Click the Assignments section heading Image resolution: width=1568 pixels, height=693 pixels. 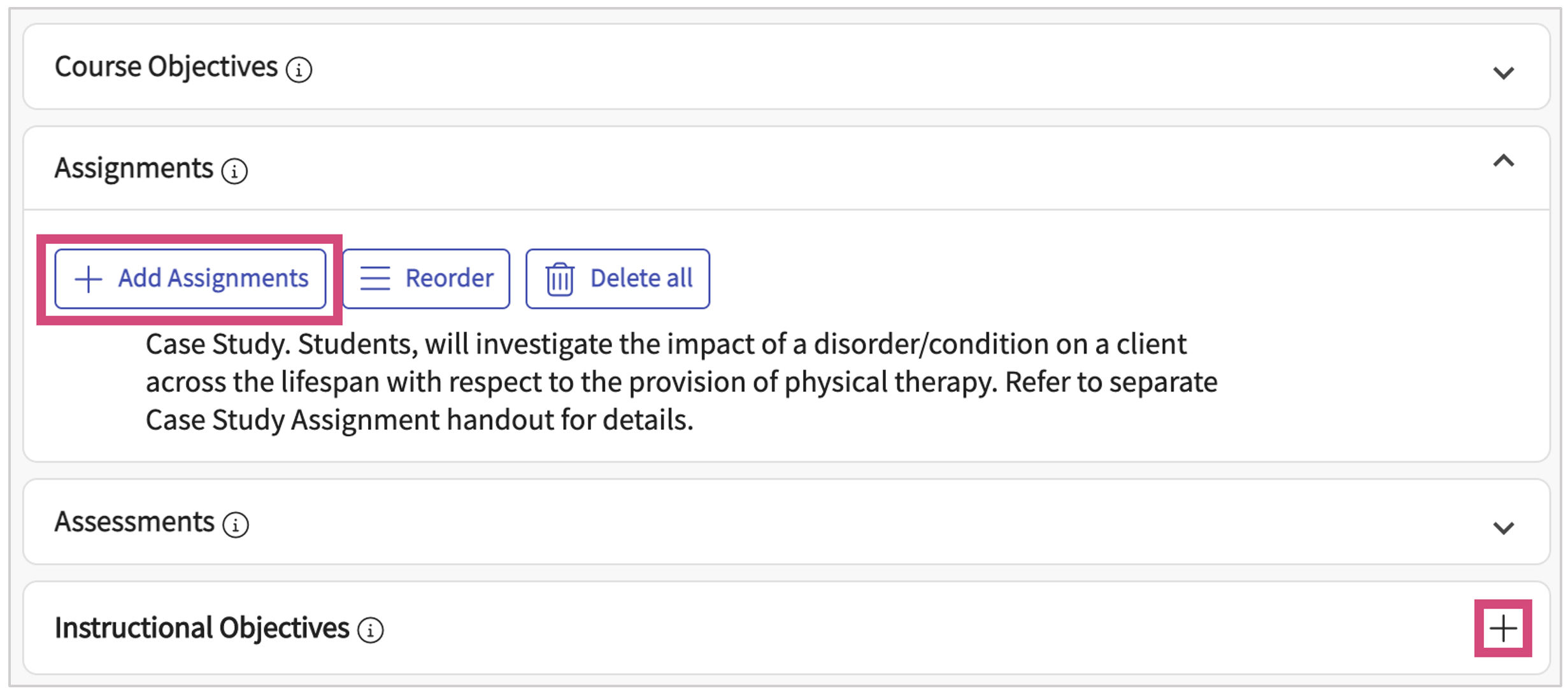point(134,169)
